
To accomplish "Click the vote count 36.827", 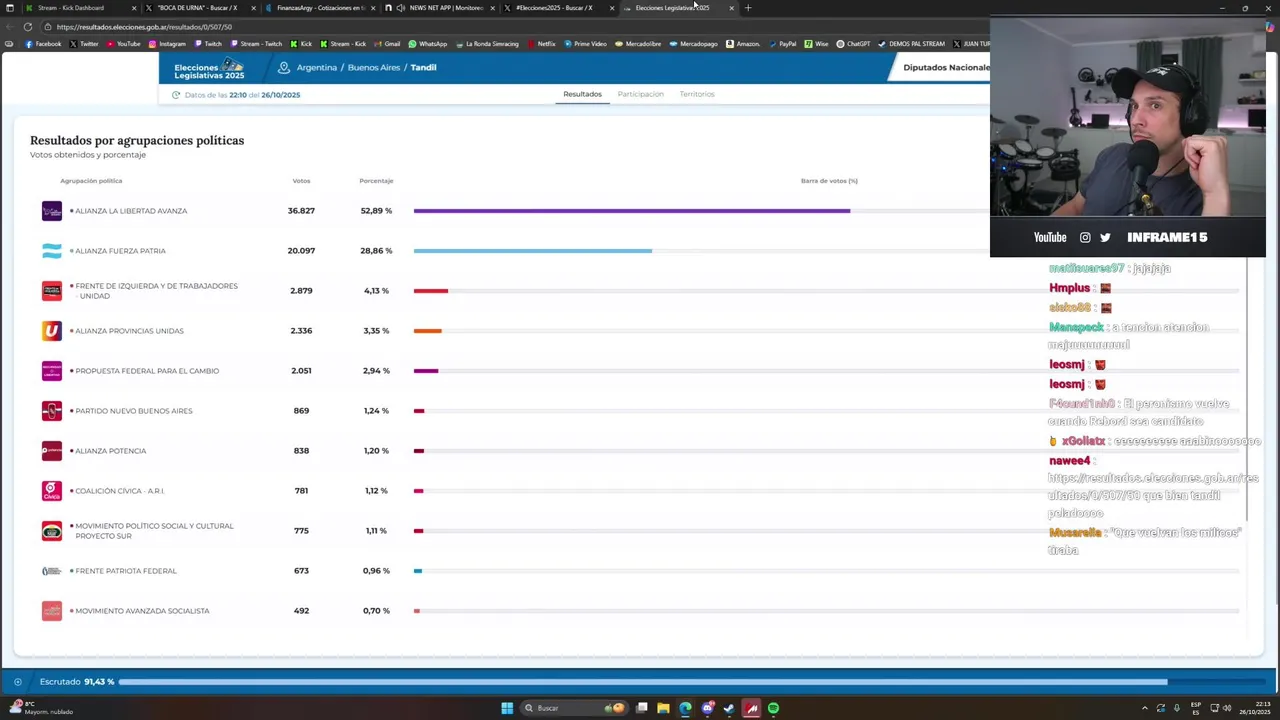I will point(301,211).
